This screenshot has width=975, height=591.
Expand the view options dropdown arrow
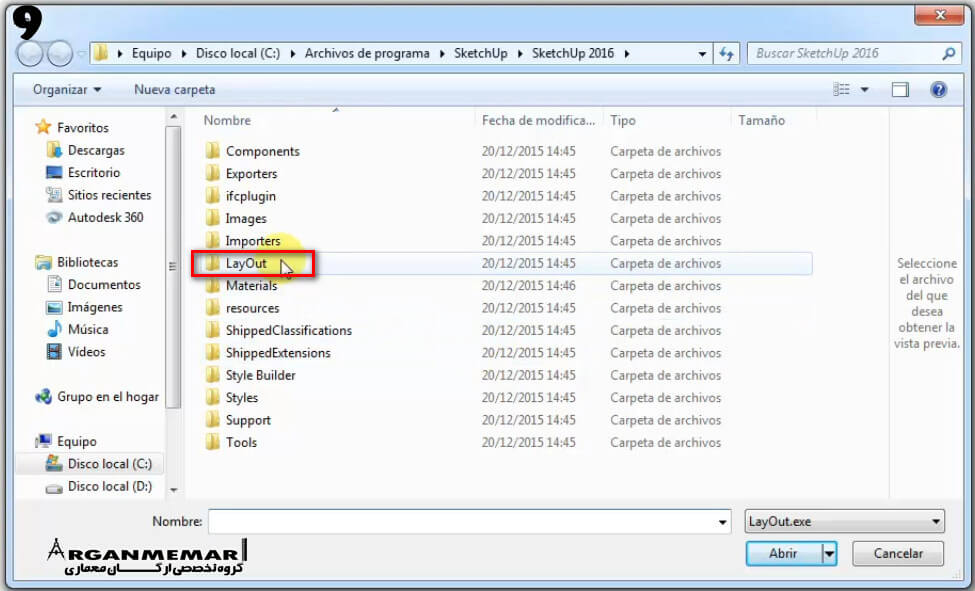point(864,90)
